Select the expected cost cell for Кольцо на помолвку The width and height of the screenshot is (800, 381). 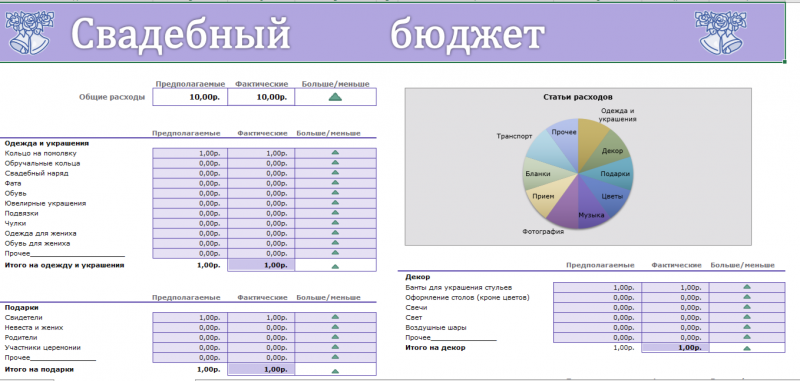(190, 153)
